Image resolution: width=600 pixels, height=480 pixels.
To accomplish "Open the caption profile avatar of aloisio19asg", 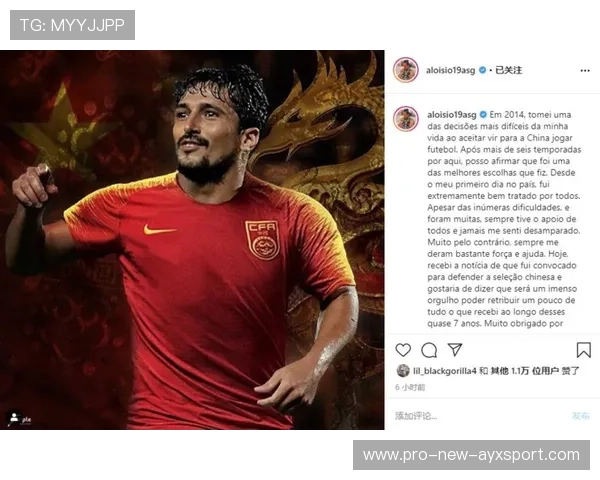I will tap(406, 119).
